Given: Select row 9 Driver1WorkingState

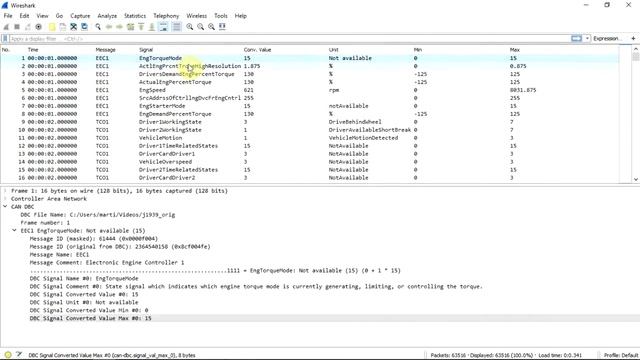Looking at the screenshot, I should [x=309, y=122].
